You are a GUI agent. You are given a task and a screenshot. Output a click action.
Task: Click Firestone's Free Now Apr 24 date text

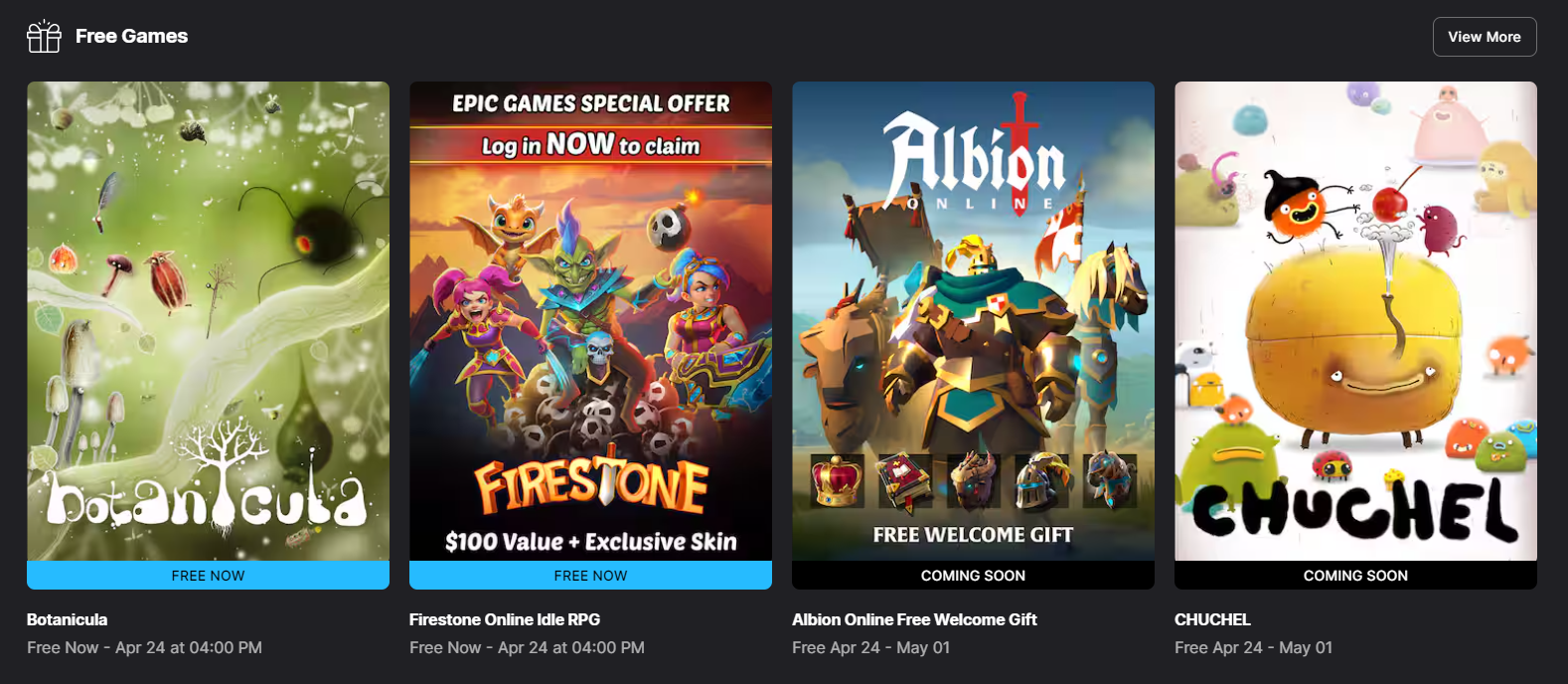(x=527, y=647)
